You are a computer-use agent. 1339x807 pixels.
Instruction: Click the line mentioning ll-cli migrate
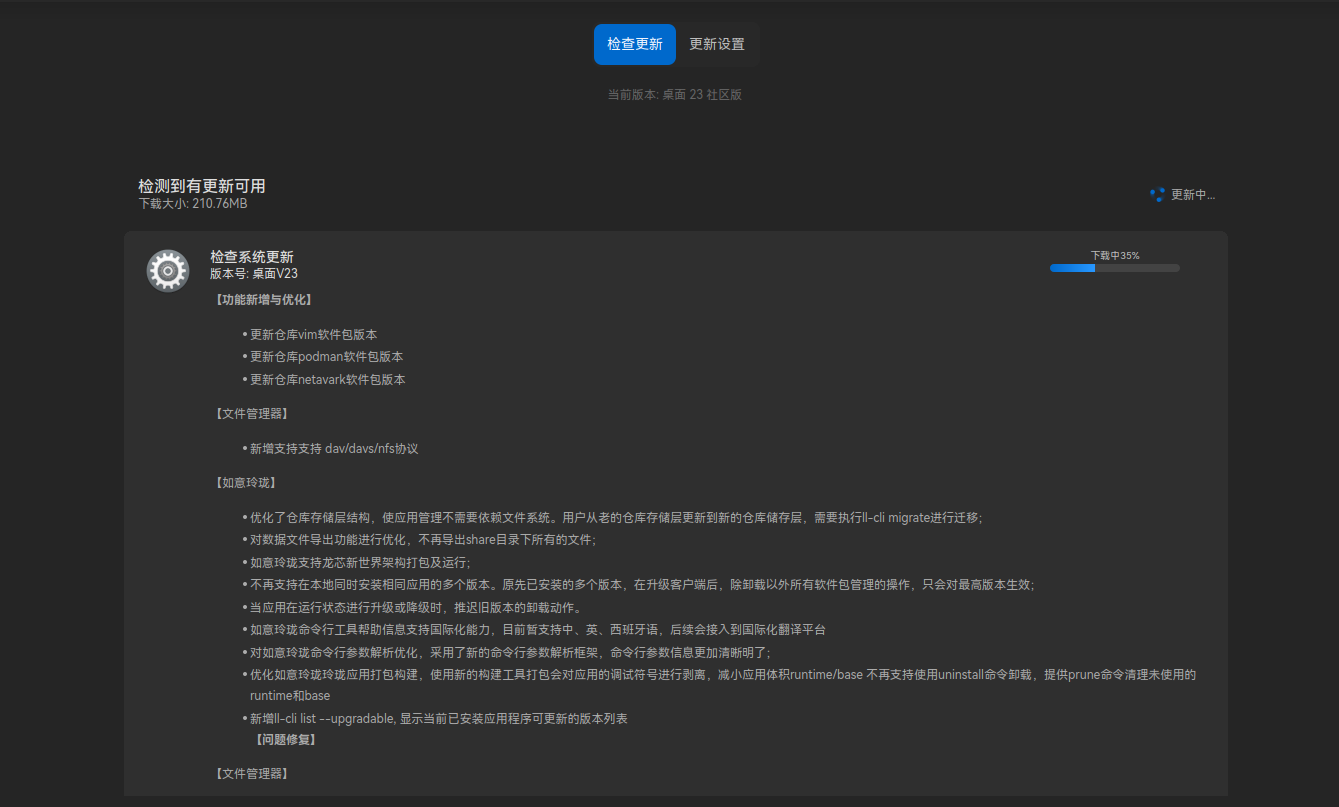[616, 518]
